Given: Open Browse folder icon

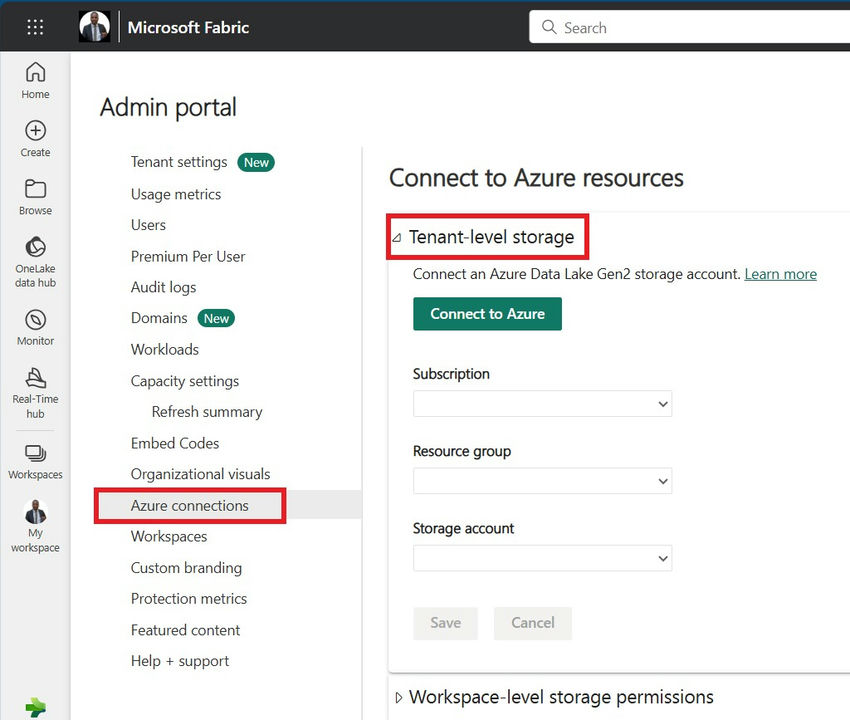Looking at the screenshot, I should tap(35, 196).
